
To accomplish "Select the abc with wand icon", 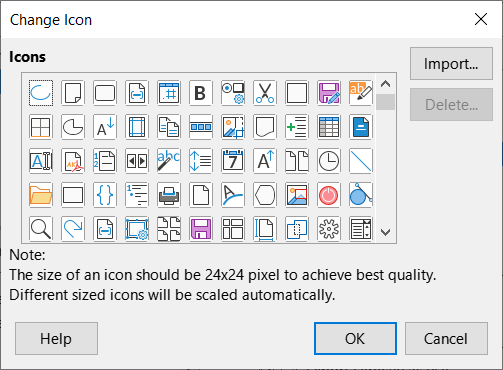I will [x=169, y=161].
